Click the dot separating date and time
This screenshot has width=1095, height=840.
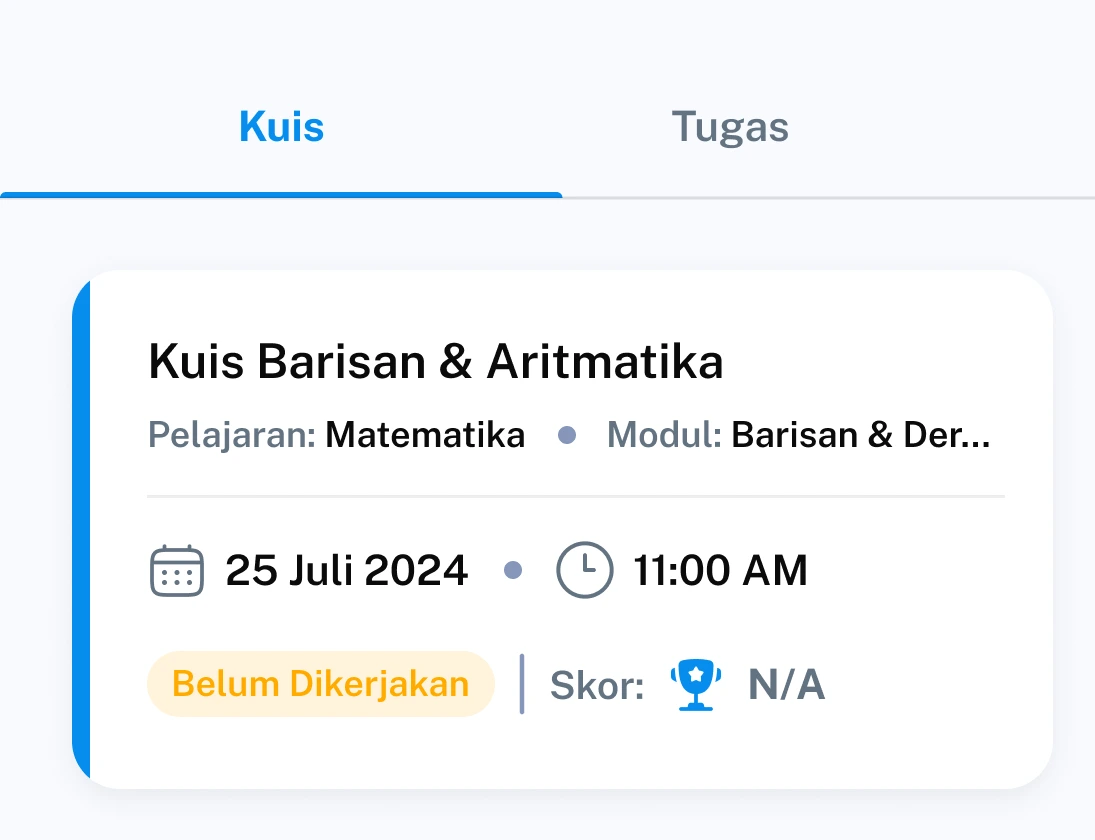click(x=513, y=571)
